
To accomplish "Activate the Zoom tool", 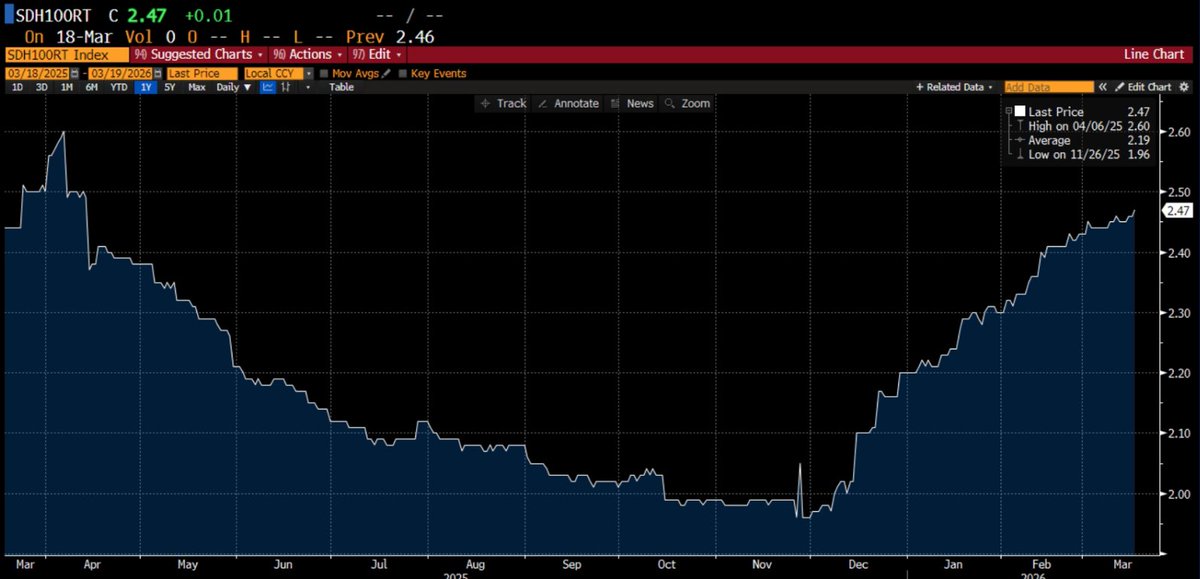I will (x=687, y=104).
